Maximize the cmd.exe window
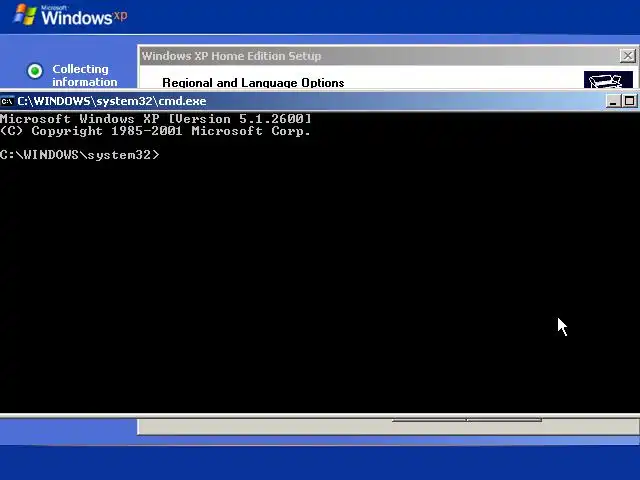The image size is (640, 480). click(x=630, y=101)
